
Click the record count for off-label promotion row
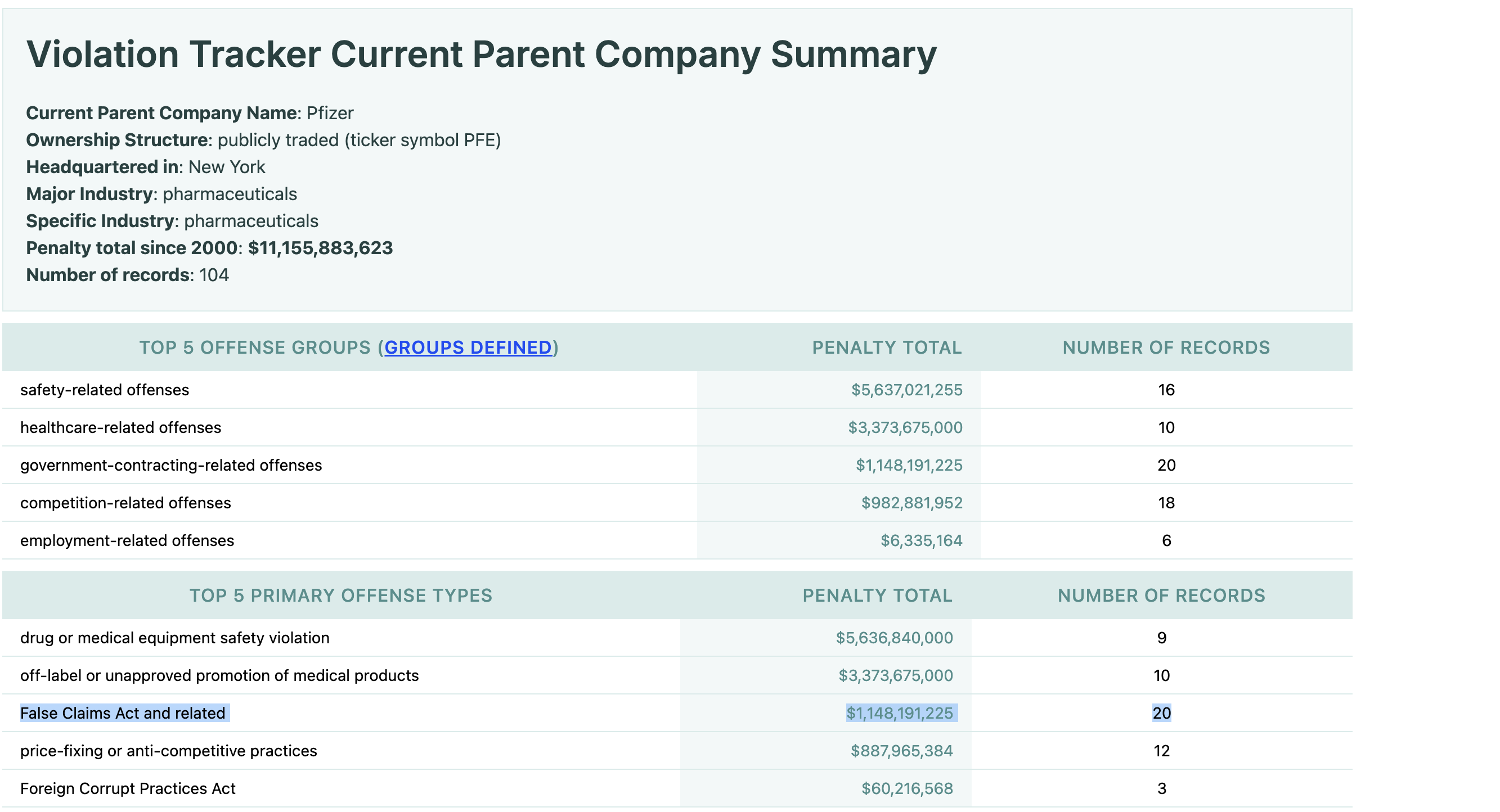[1162, 676]
